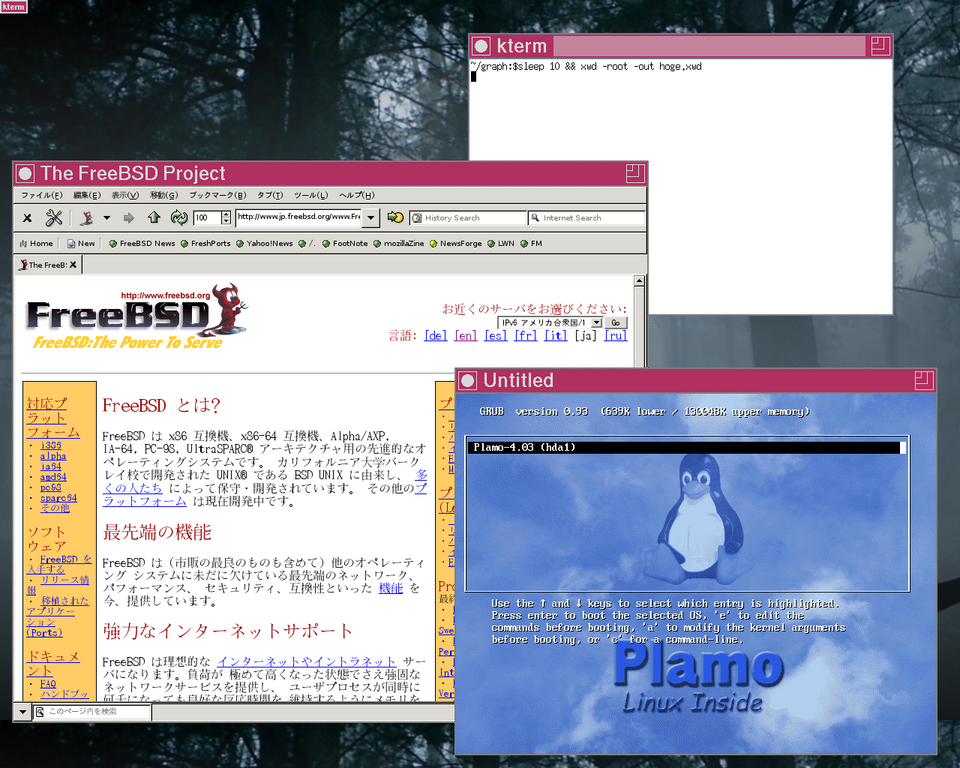Image resolution: width=960 pixels, height=768 pixels.
Task: Switch page language to [en]
Action: coord(465,336)
